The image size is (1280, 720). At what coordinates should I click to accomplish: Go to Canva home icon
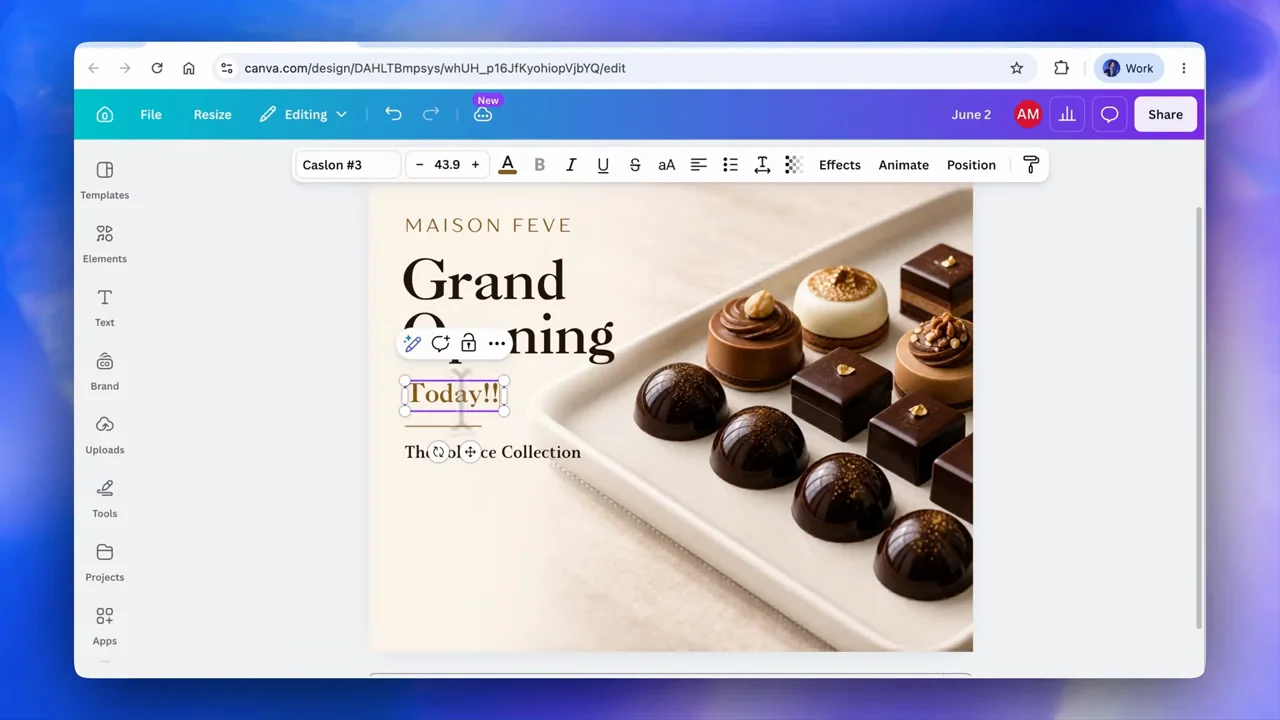tap(105, 114)
